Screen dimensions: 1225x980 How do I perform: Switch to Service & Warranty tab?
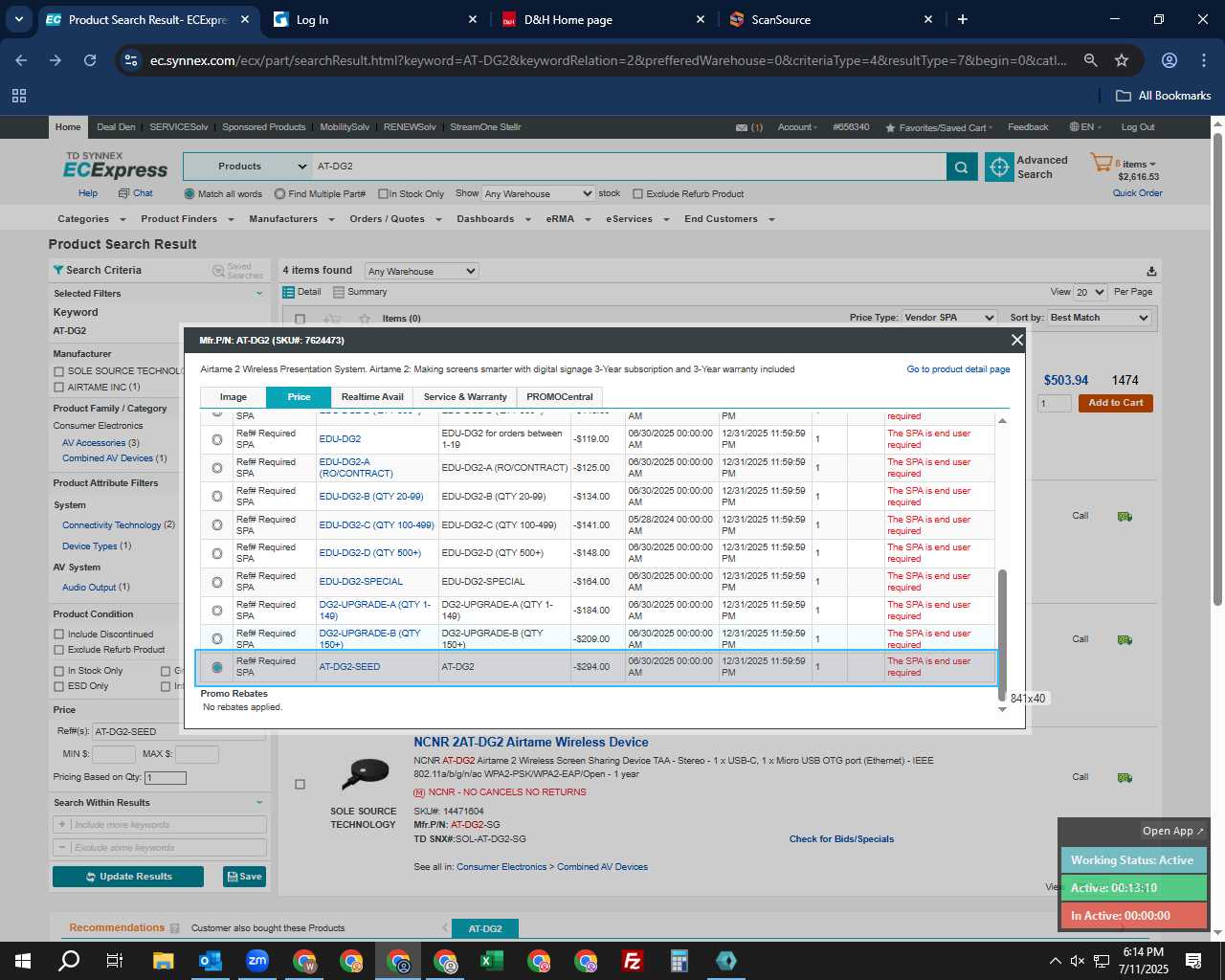coord(465,397)
